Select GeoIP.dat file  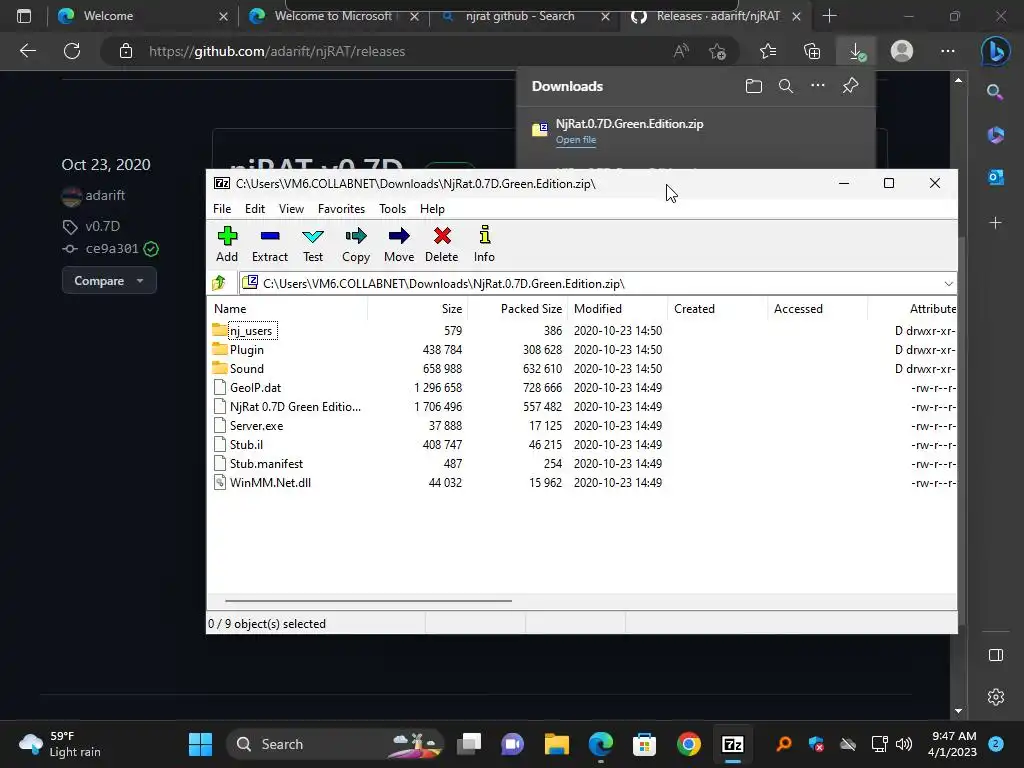click(x=255, y=388)
